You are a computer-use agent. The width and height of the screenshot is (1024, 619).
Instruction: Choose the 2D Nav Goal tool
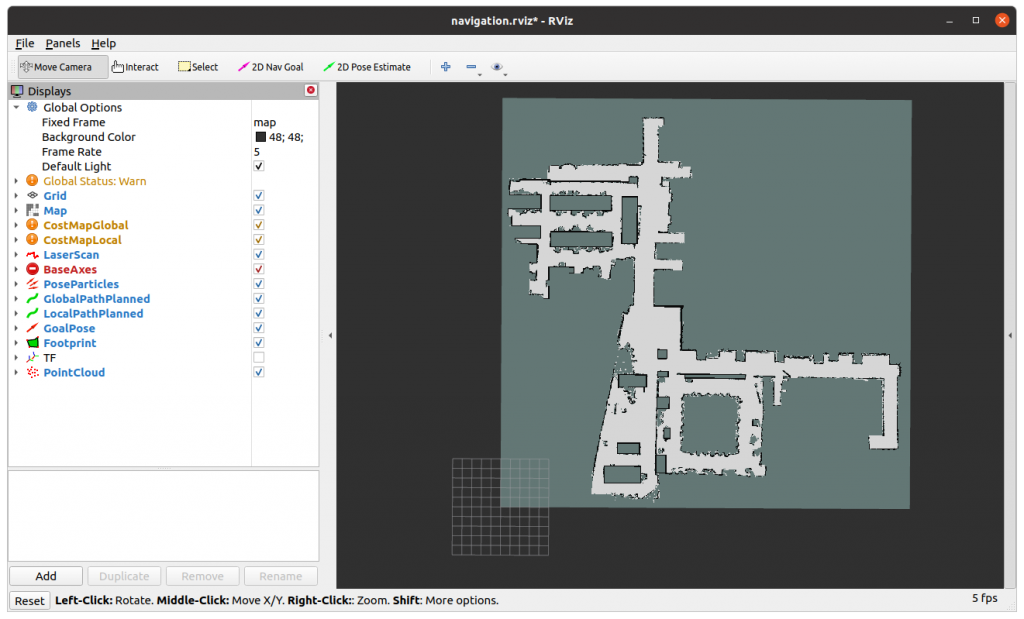(x=271, y=67)
